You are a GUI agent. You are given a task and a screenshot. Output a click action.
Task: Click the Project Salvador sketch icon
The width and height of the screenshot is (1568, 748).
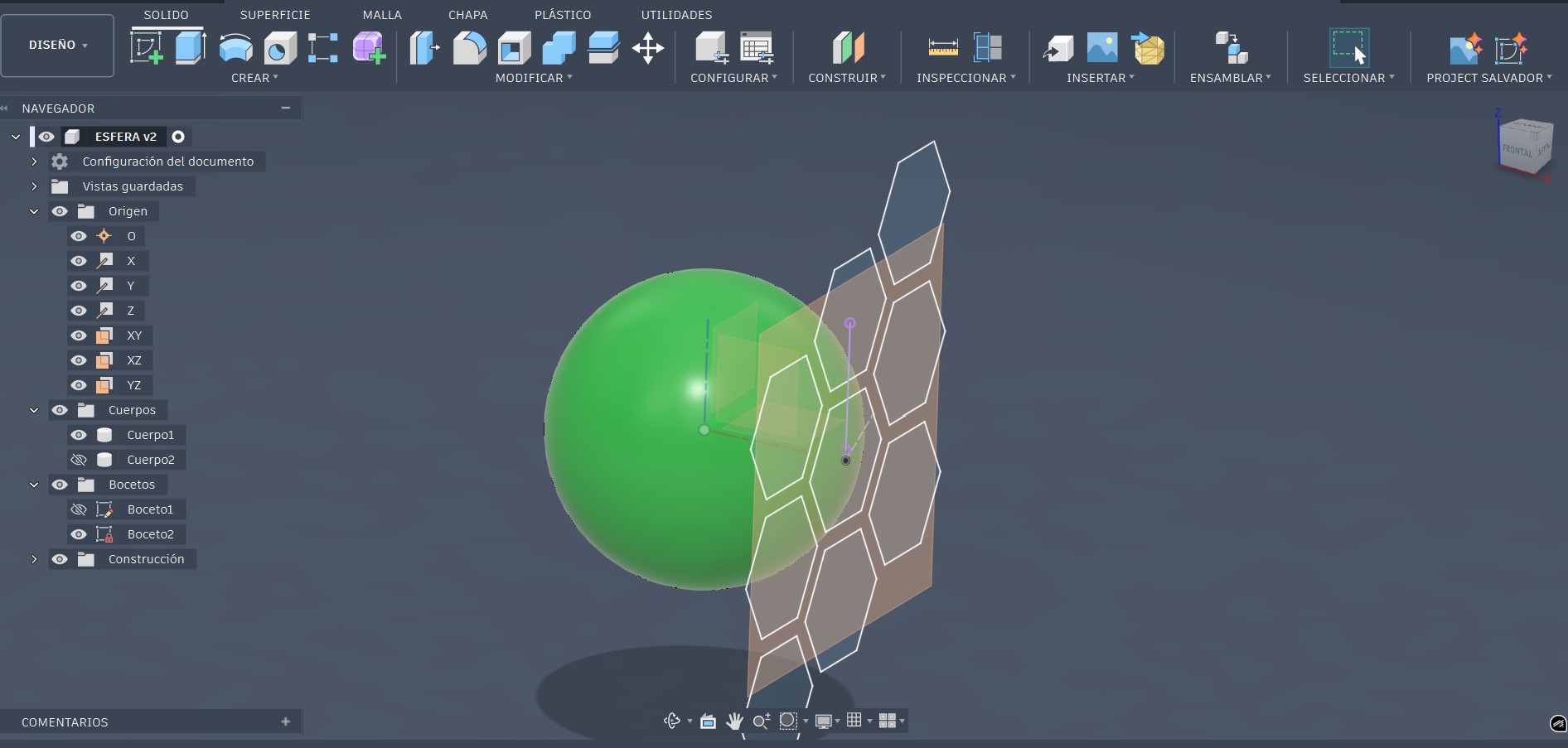[1510, 48]
